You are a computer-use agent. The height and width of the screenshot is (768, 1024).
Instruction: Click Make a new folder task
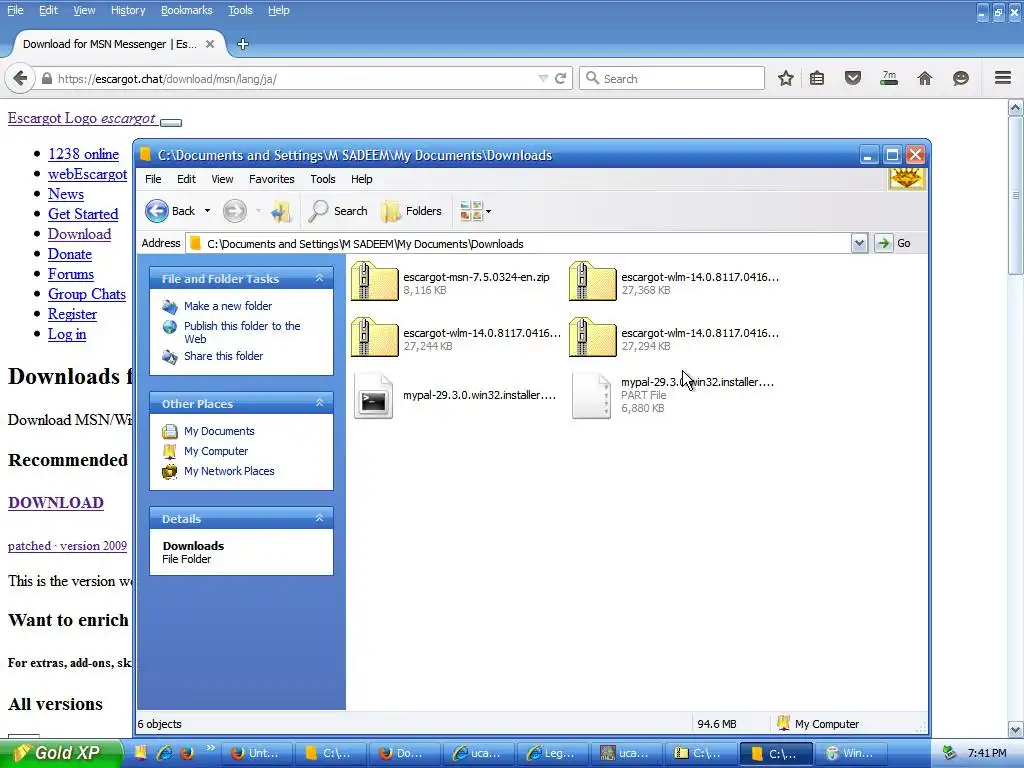(x=228, y=306)
